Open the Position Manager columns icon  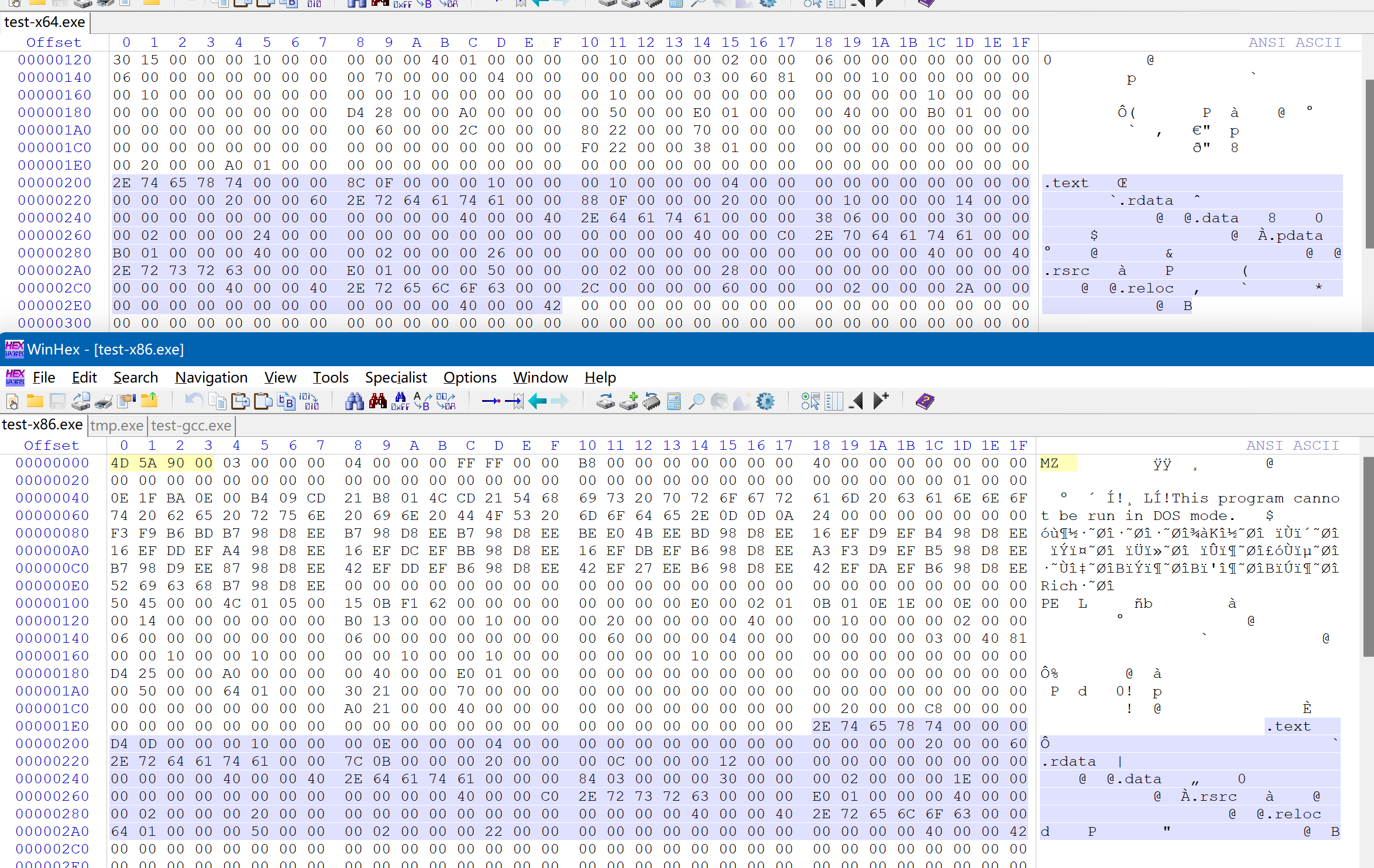pyautogui.click(x=834, y=401)
